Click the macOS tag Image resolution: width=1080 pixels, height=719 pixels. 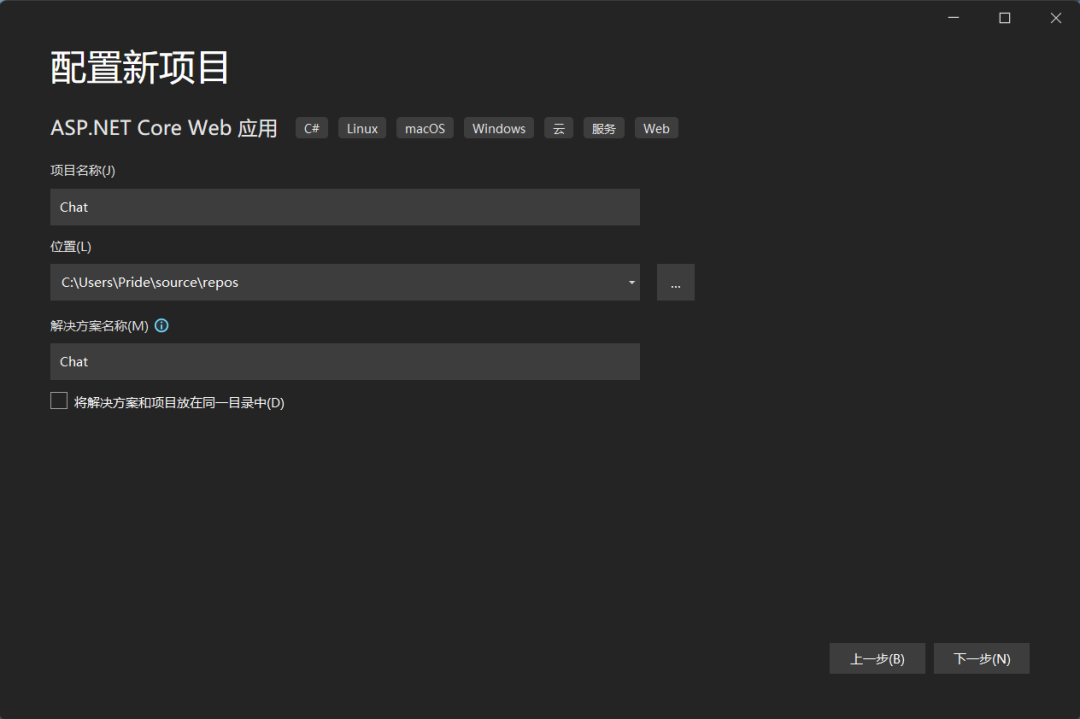click(x=425, y=128)
